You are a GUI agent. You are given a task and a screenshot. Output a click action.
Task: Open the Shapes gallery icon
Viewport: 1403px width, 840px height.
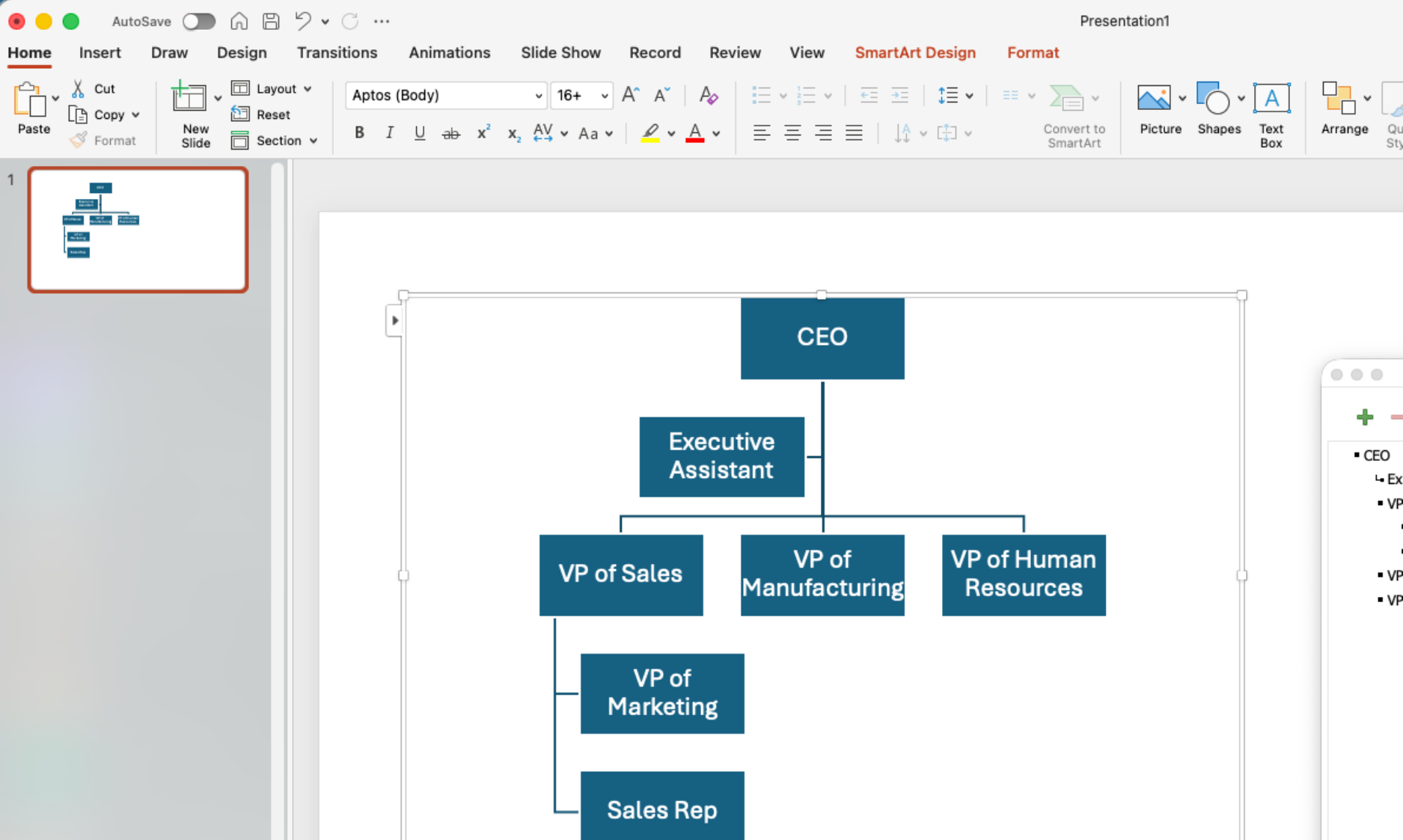tap(1213, 98)
